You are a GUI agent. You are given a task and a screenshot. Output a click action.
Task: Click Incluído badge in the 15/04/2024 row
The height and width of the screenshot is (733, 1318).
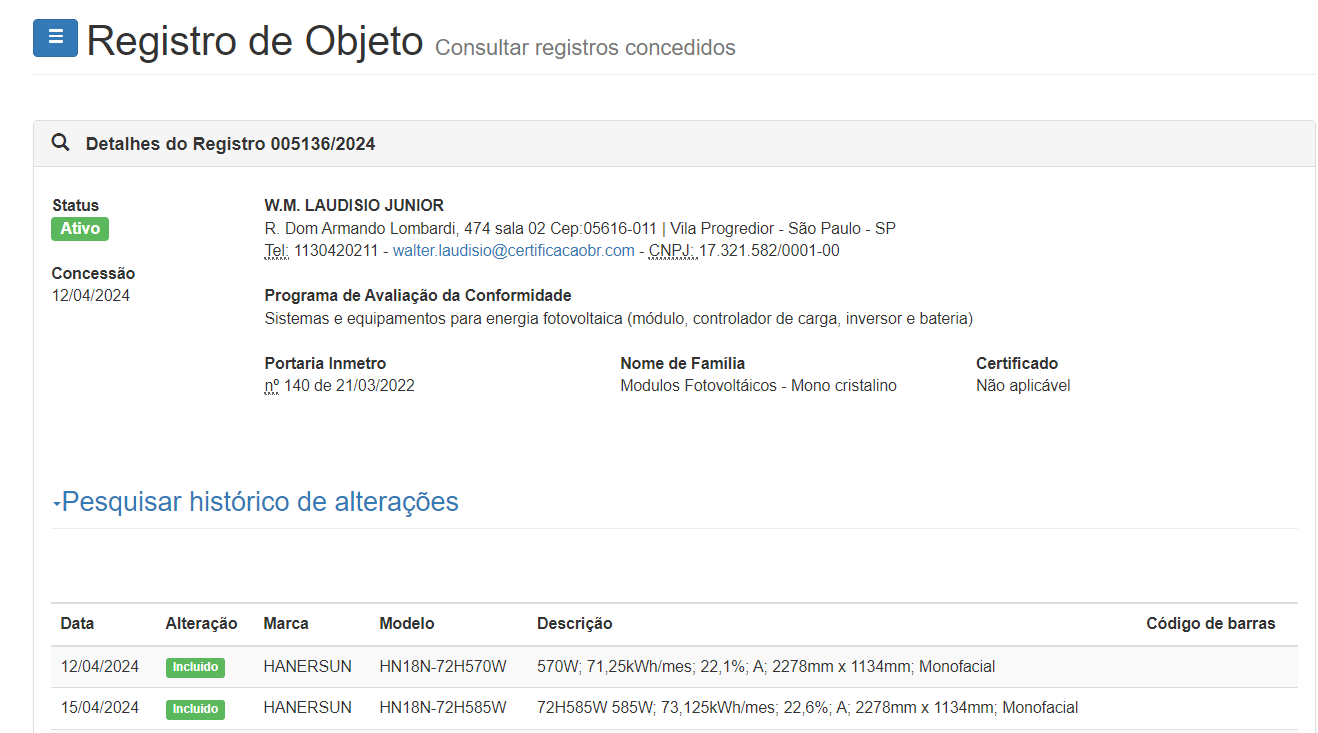195,709
